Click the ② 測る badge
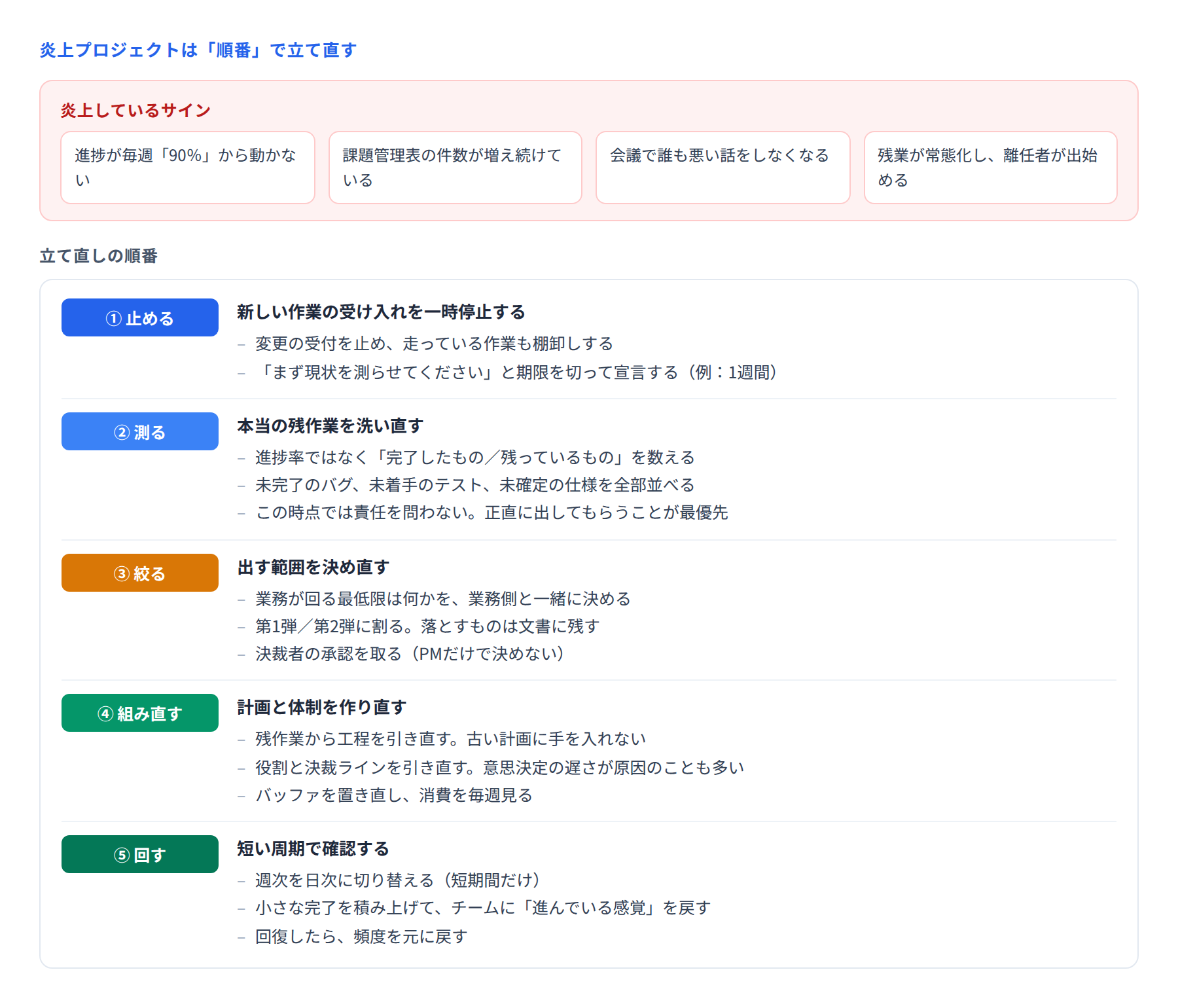Image resolution: width=1178 pixels, height=1008 pixels. (140, 431)
